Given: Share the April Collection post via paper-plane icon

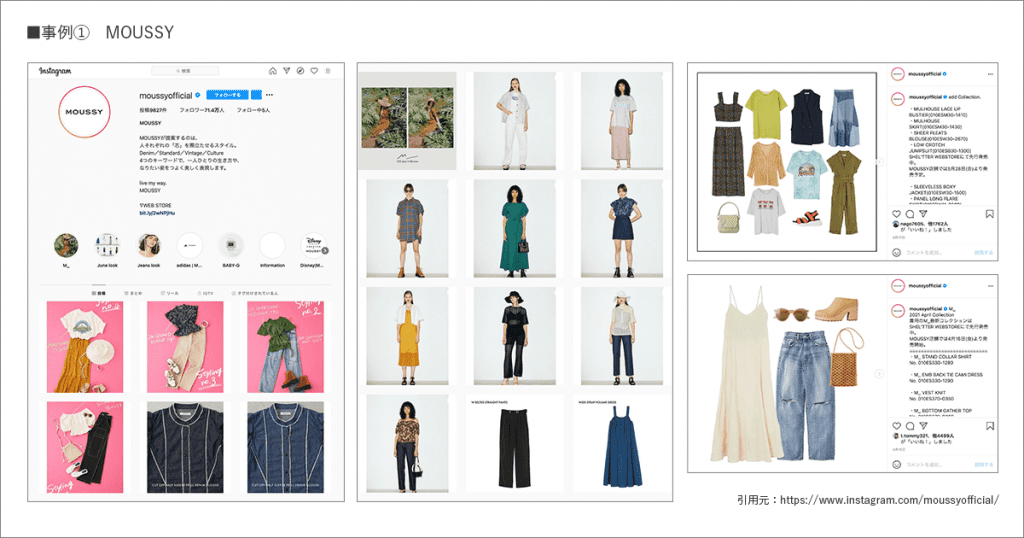Looking at the screenshot, I should (923, 426).
